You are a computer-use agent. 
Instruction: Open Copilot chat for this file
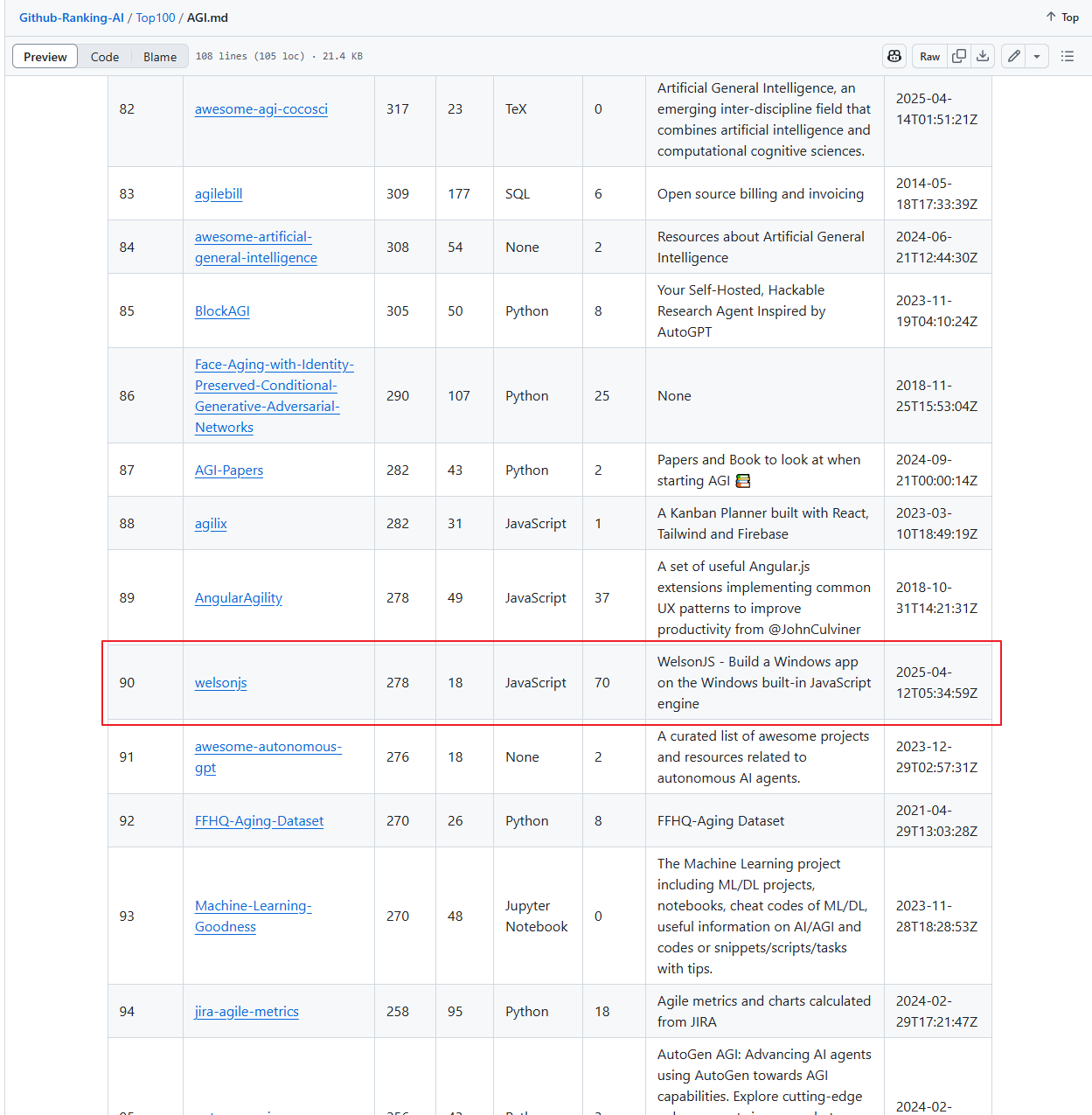coord(894,56)
